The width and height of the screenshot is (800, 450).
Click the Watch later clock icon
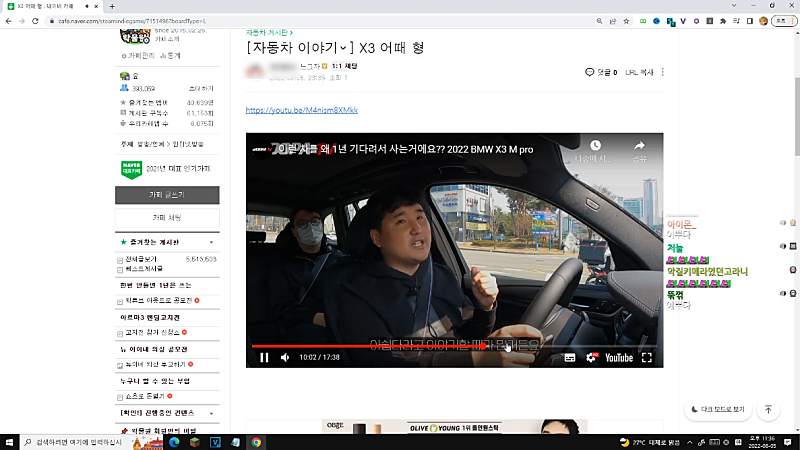(595, 146)
